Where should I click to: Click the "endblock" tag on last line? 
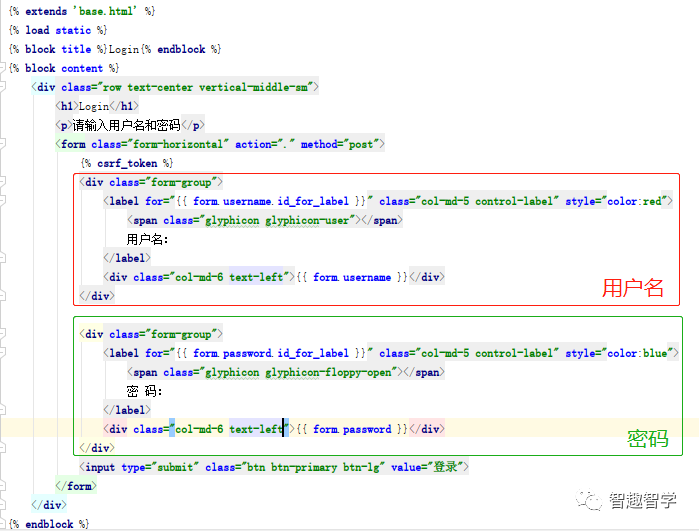49,524
